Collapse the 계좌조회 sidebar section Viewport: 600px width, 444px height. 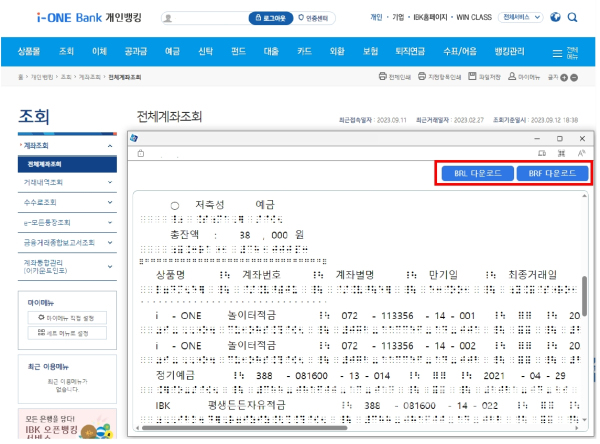pyautogui.click(x=110, y=146)
